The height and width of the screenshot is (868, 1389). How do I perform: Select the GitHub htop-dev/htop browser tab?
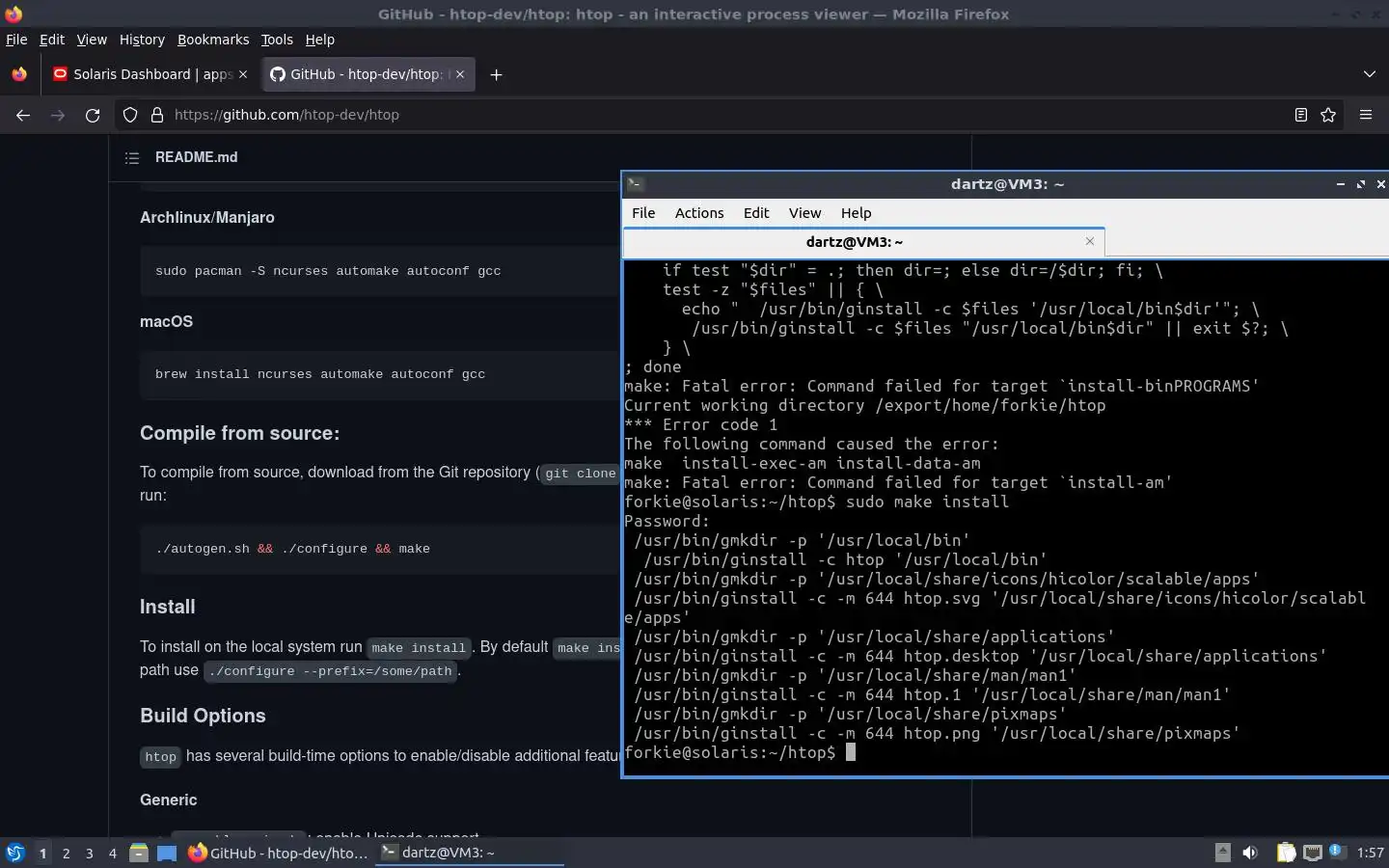click(368, 74)
